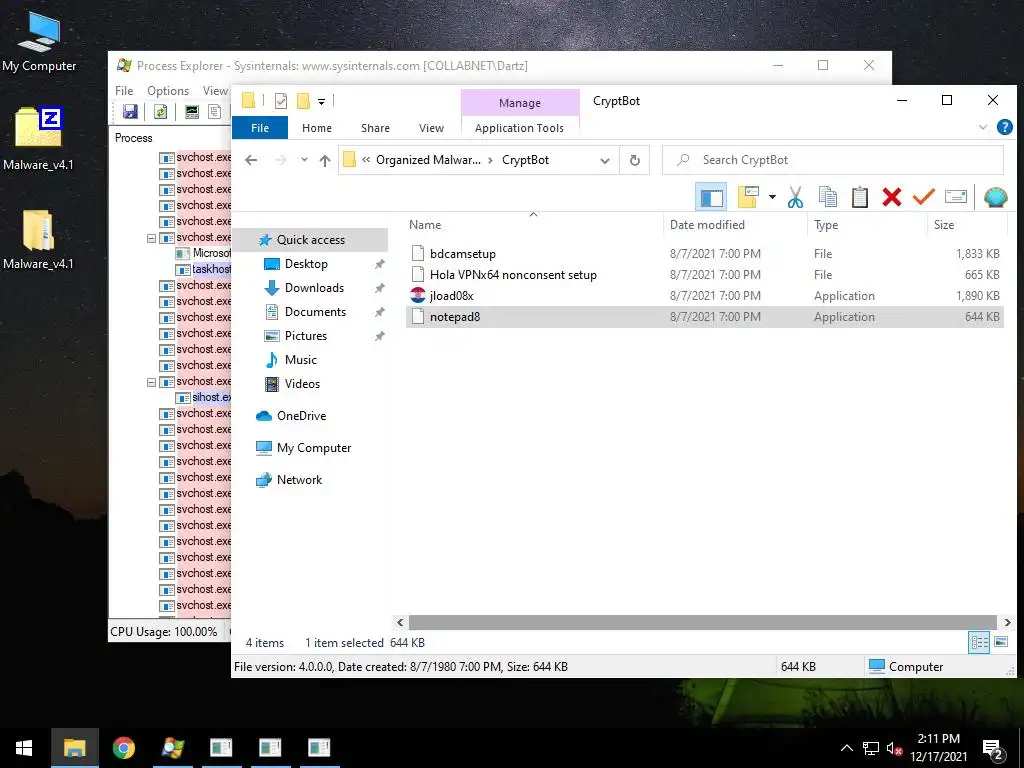
Task: Click the orange checkmark Properties icon
Action: pos(923,197)
